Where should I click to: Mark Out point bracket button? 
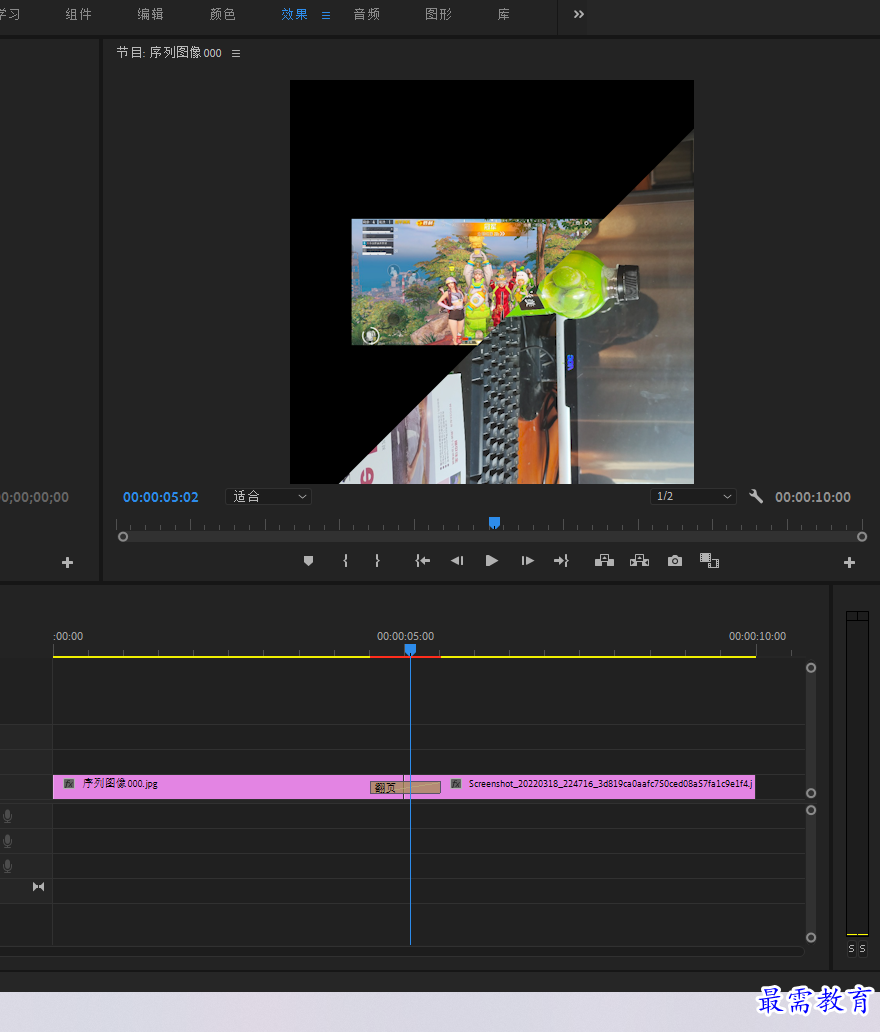(377, 561)
